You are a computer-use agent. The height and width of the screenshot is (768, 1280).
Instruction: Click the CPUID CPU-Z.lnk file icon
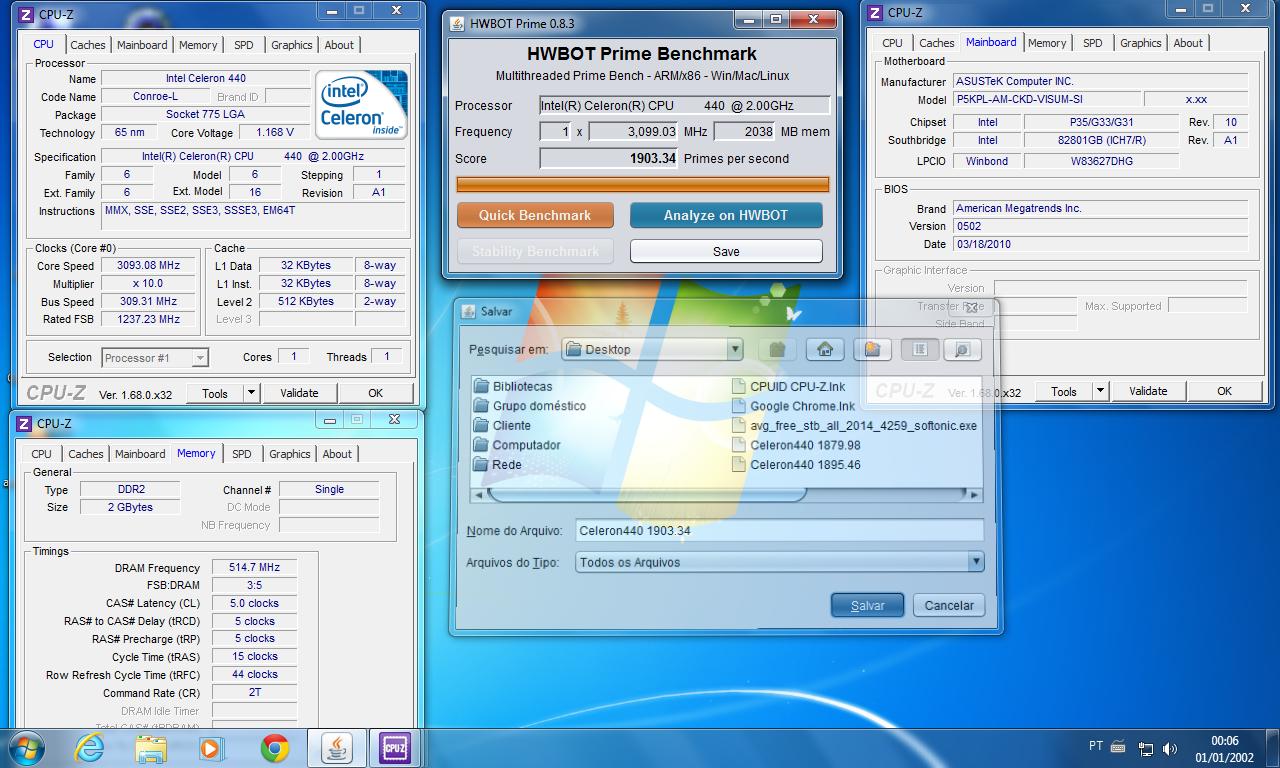click(x=739, y=386)
